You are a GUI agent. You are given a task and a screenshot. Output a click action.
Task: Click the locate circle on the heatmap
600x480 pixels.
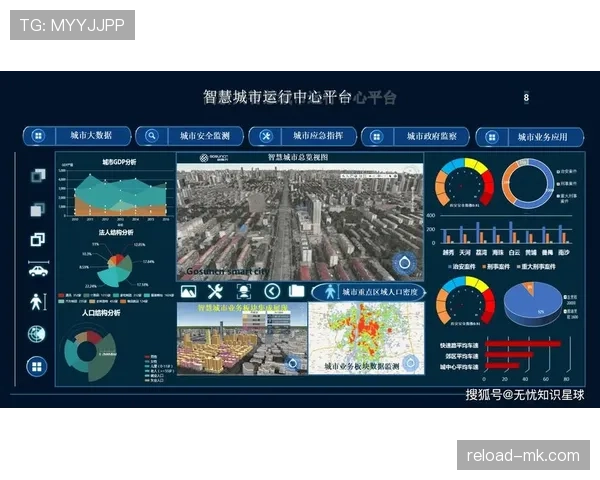click(x=411, y=362)
